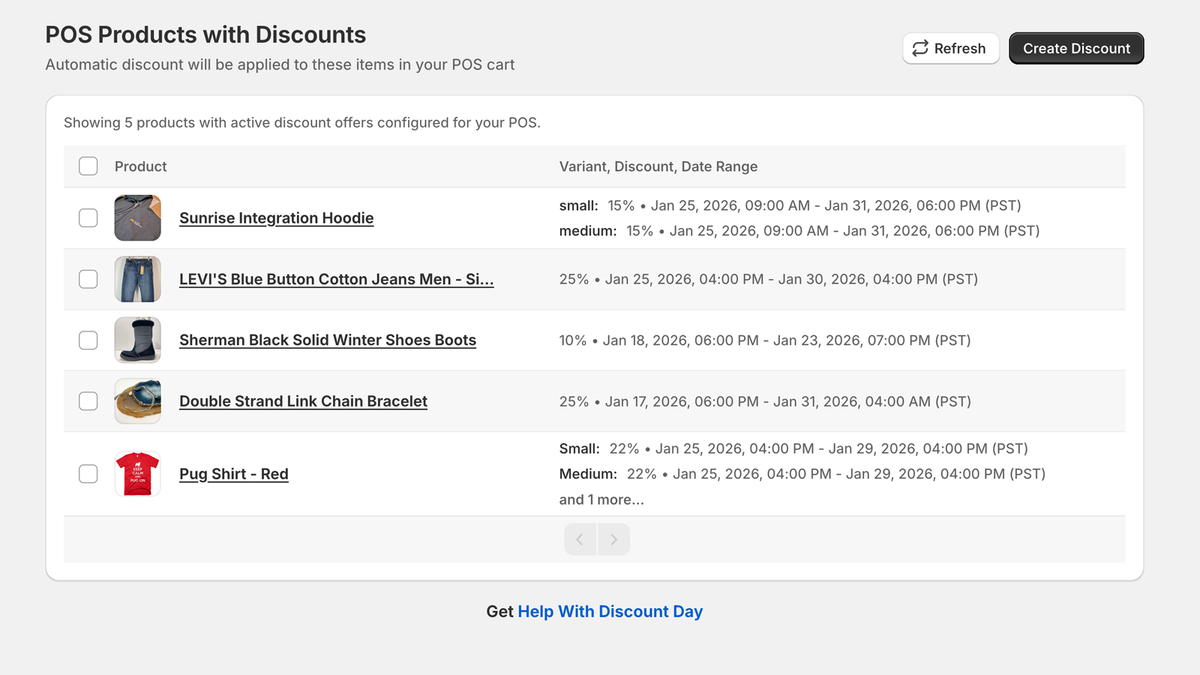
Task: Click the Create Discount button
Action: point(1076,48)
